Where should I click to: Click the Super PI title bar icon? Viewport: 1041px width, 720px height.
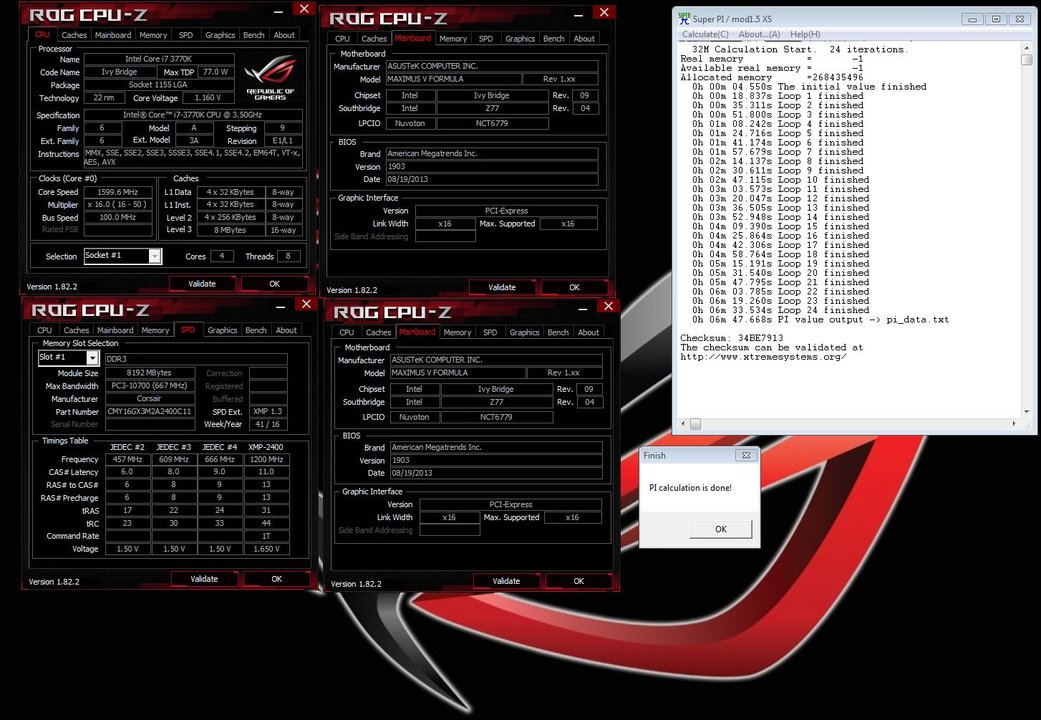tap(684, 19)
